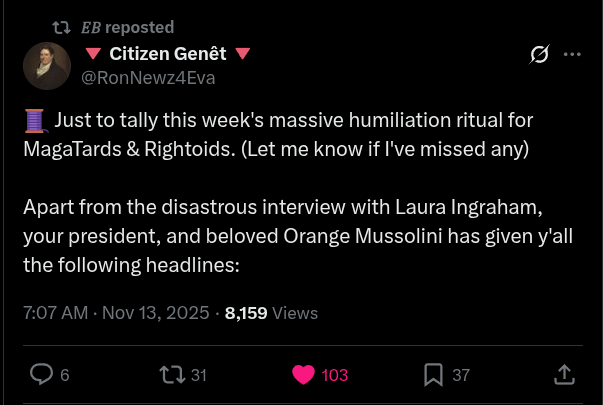Click the thread spool emoji in tweet
Viewport: 603px width, 405px height.
click(x=34, y=121)
